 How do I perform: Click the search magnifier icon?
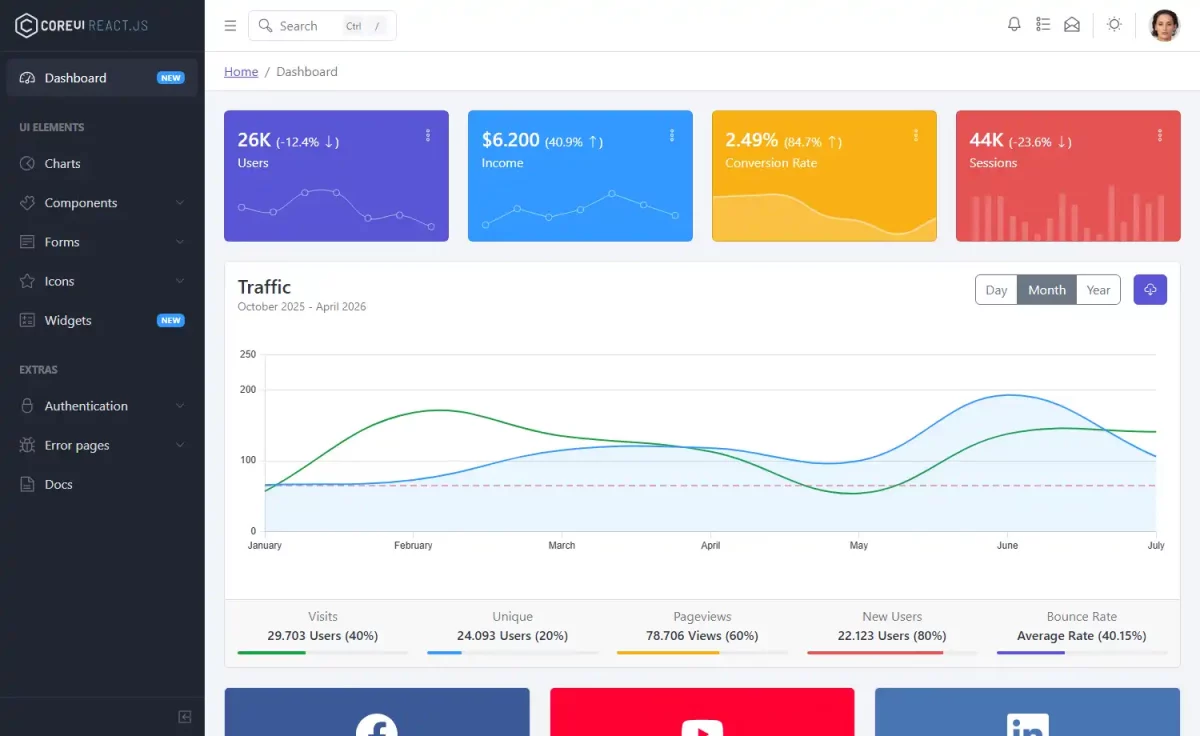pyautogui.click(x=265, y=26)
